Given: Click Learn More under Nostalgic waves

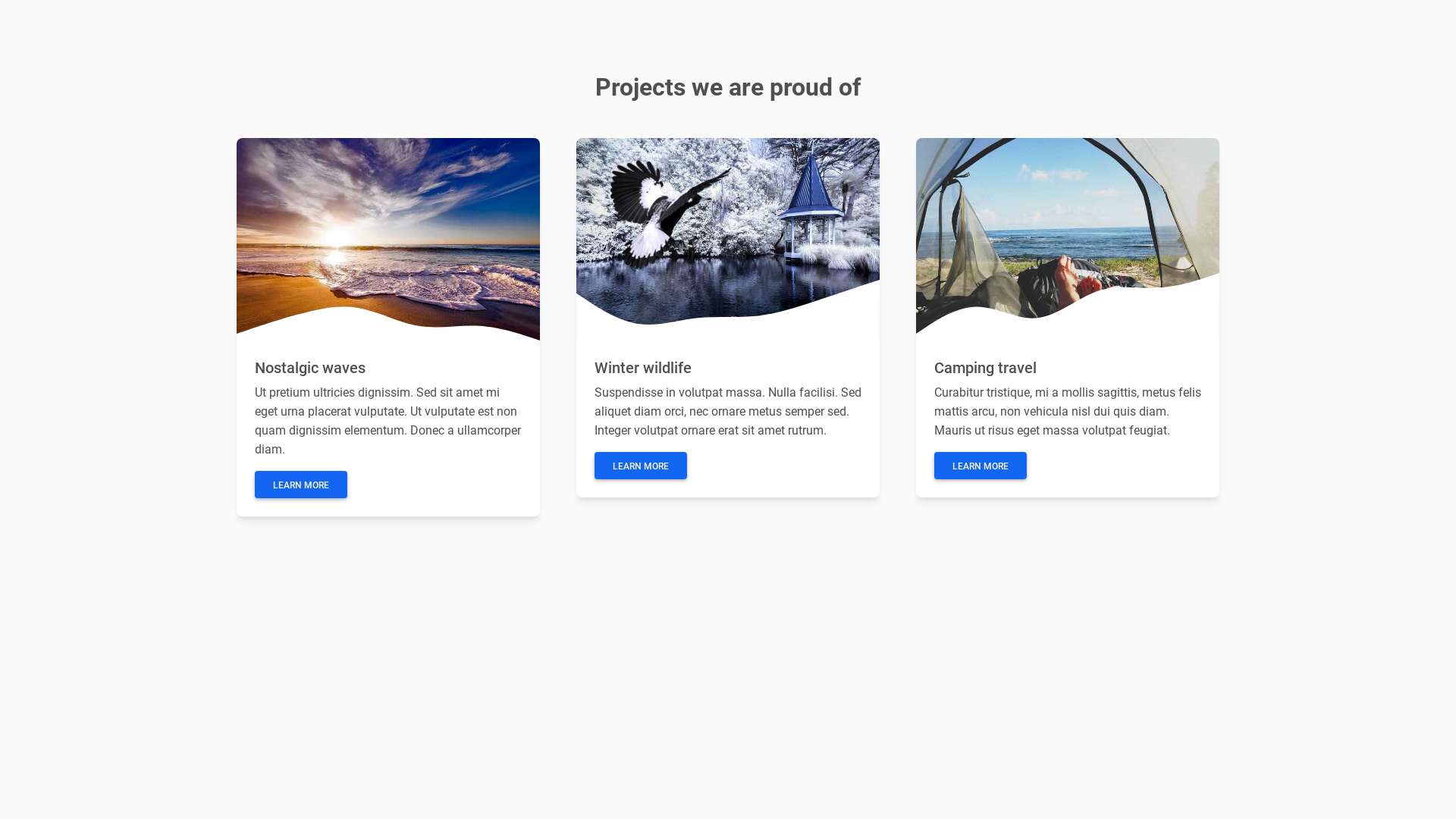Looking at the screenshot, I should coord(301,485).
